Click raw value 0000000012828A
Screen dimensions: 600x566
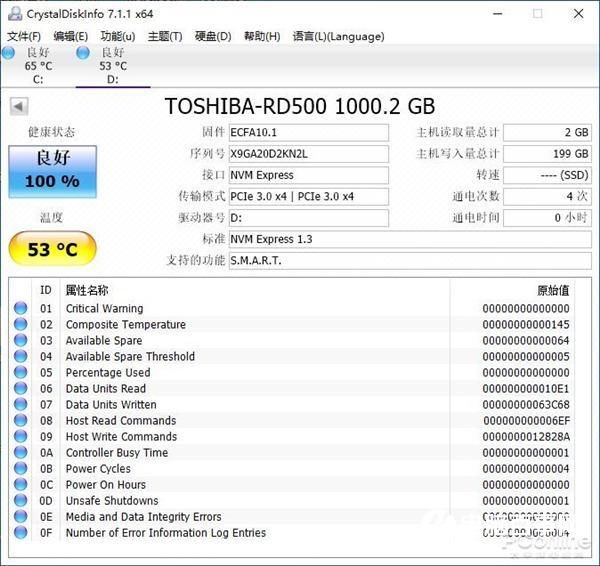pyautogui.click(x=526, y=437)
